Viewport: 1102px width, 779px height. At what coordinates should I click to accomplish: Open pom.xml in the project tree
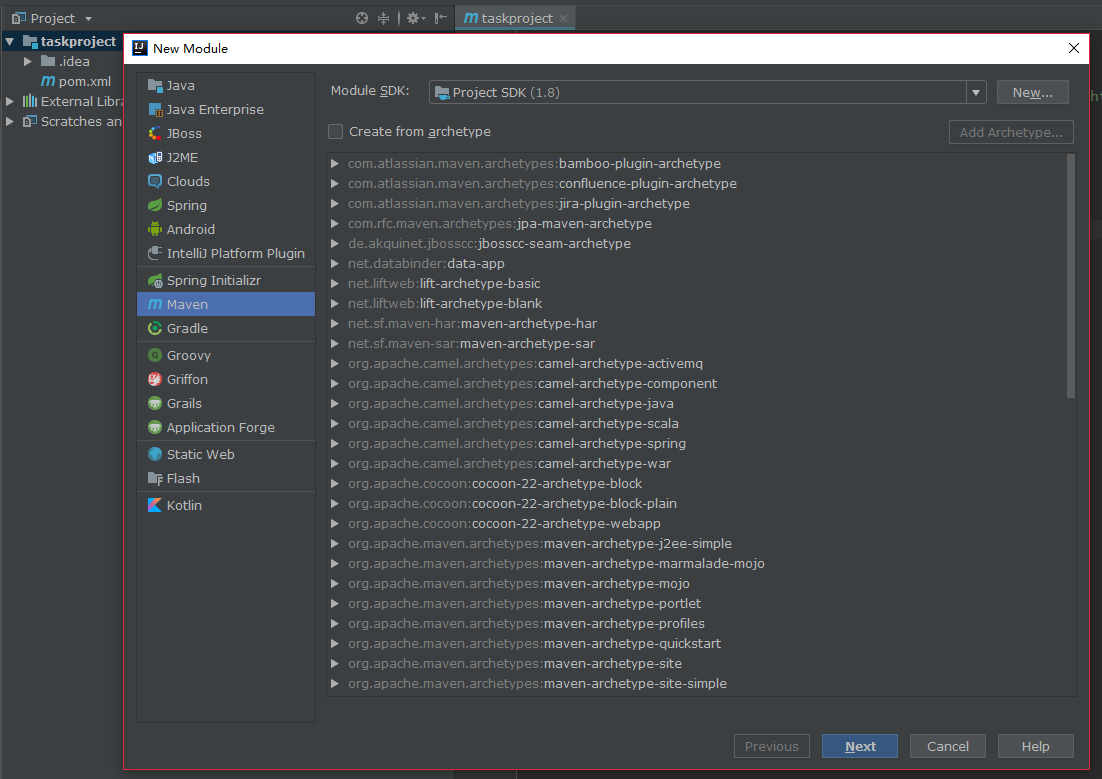click(84, 81)
